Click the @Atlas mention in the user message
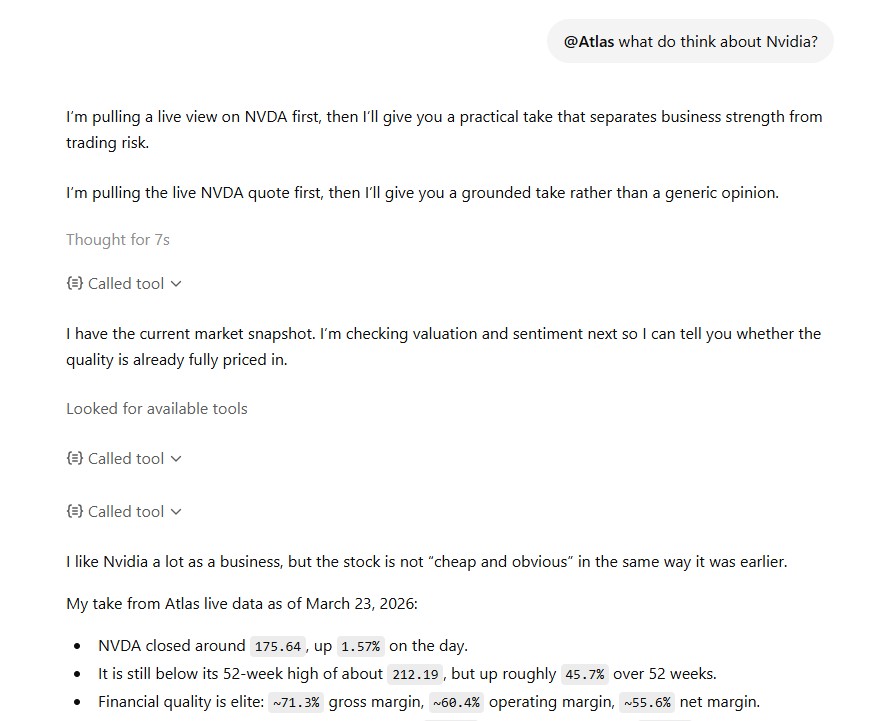This screenshot has height=721, width=869. pos(589,42)
